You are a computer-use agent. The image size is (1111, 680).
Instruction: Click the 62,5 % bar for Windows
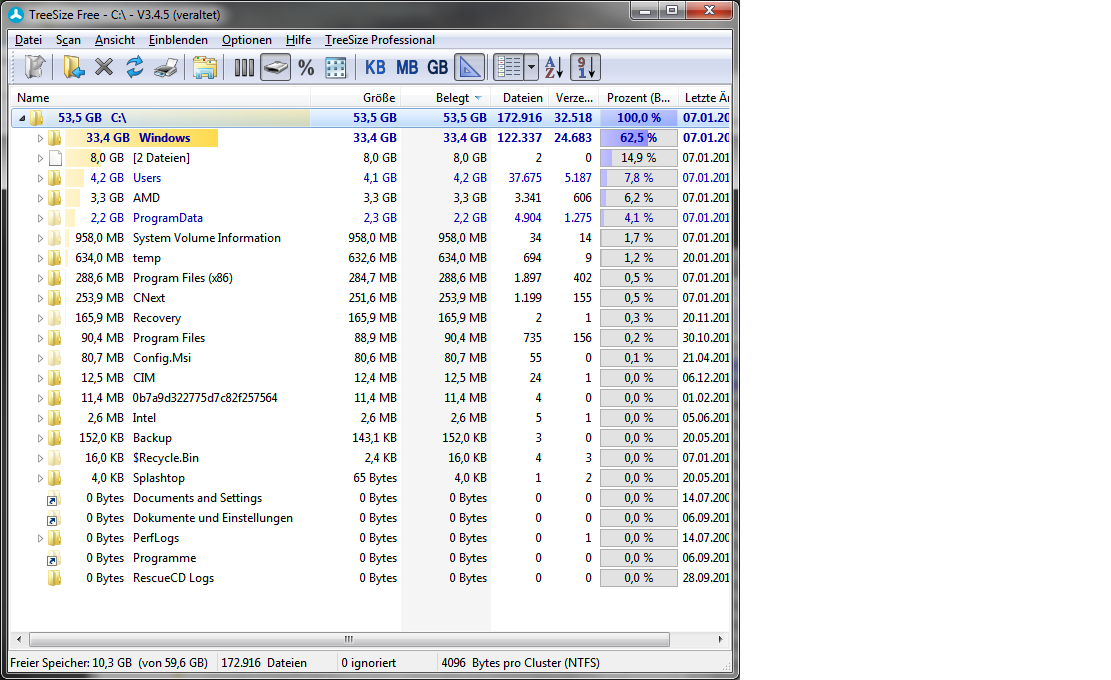pyautogui.click(x=638, y=137)
